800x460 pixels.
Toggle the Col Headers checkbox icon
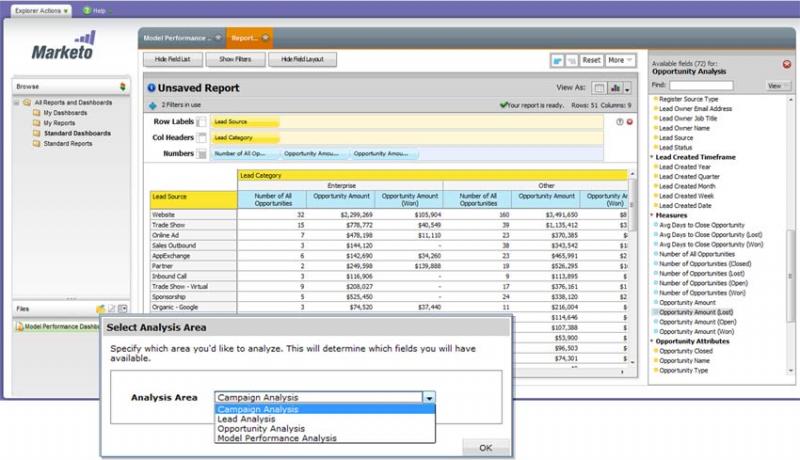[x=202, y=138]
